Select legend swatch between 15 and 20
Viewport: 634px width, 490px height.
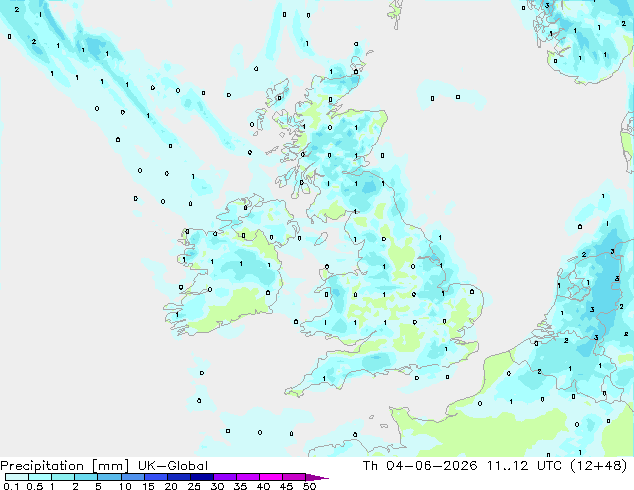[156, 477]
